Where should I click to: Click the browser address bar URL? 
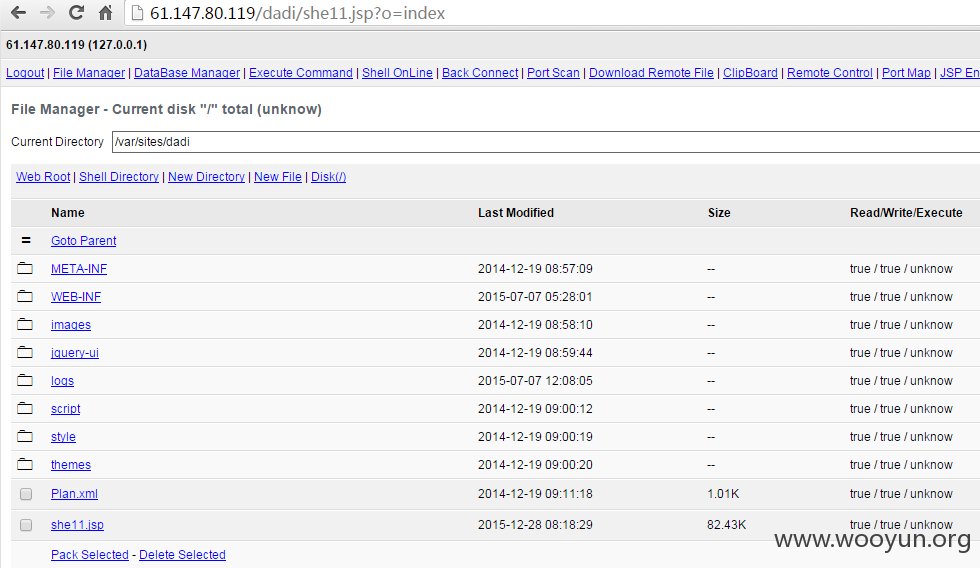point(298,13)
